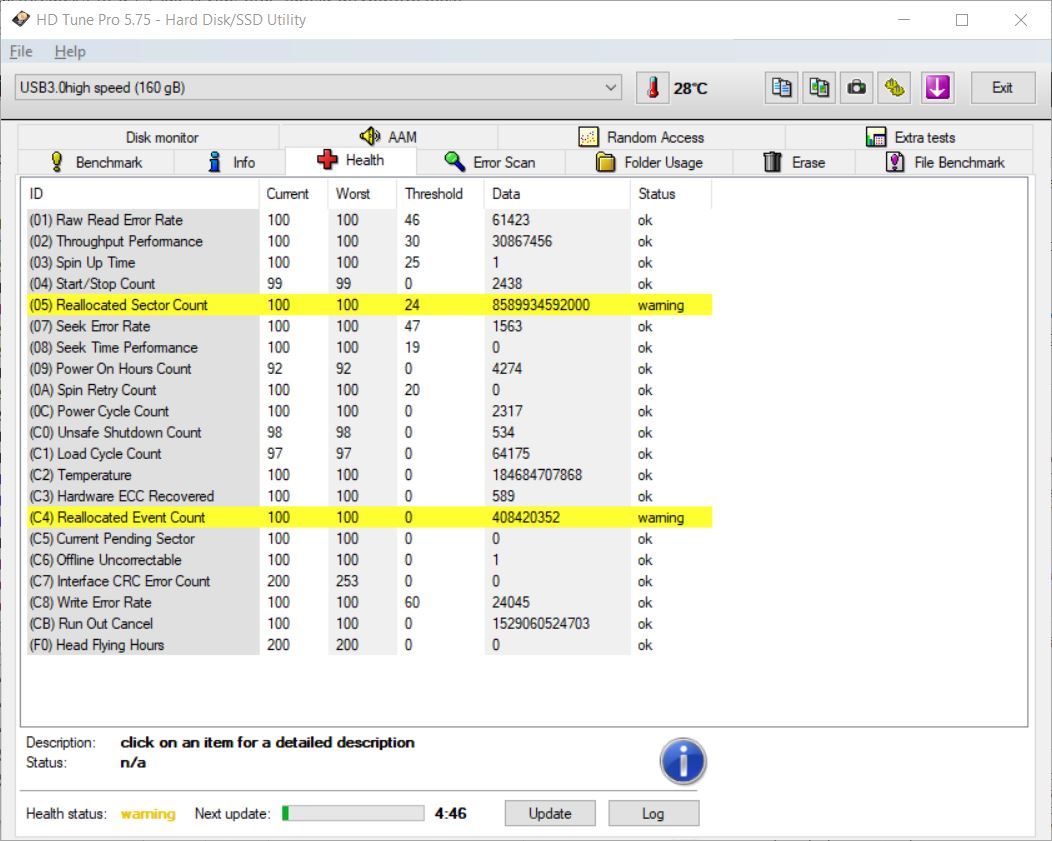Click the thermometer temperature icon
Image resolution: width=1052 pixels, height=841 pixels.
(x=653, y=88)
